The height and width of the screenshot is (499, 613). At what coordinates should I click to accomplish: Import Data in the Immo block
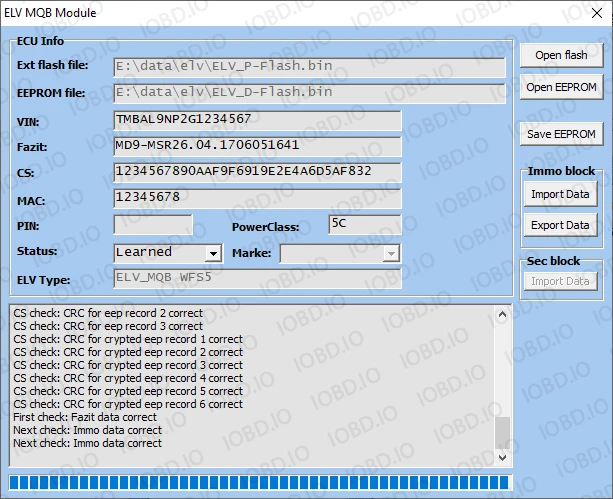click(x=560, y=194)
